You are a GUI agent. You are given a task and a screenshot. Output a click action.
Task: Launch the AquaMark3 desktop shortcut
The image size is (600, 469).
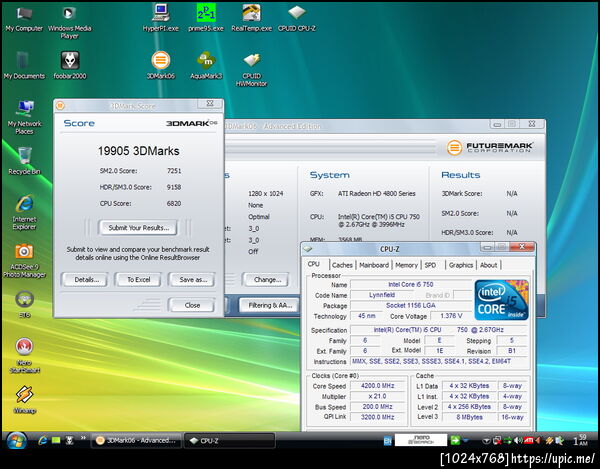pyautogui.click(x=205, y=62)
